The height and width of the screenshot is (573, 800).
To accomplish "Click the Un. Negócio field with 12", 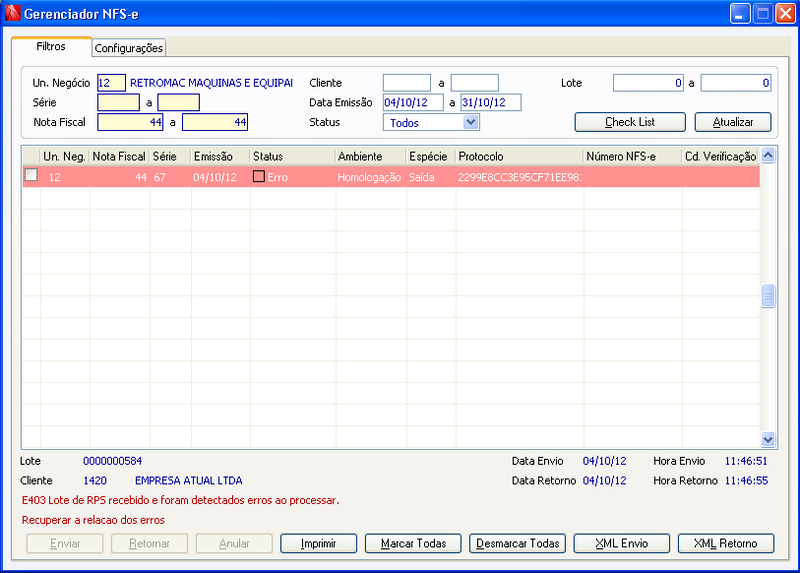I will [x=111, y=83].
